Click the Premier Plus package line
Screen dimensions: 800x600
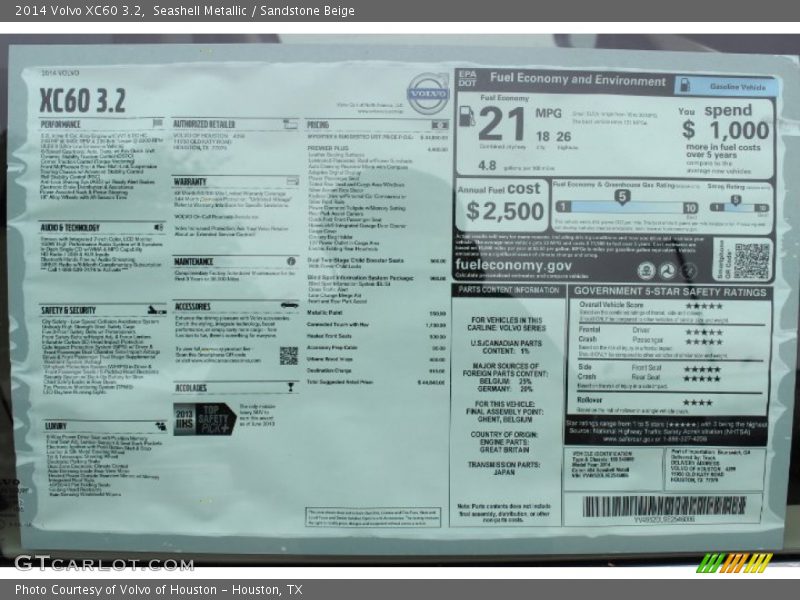tap(378, 148)
